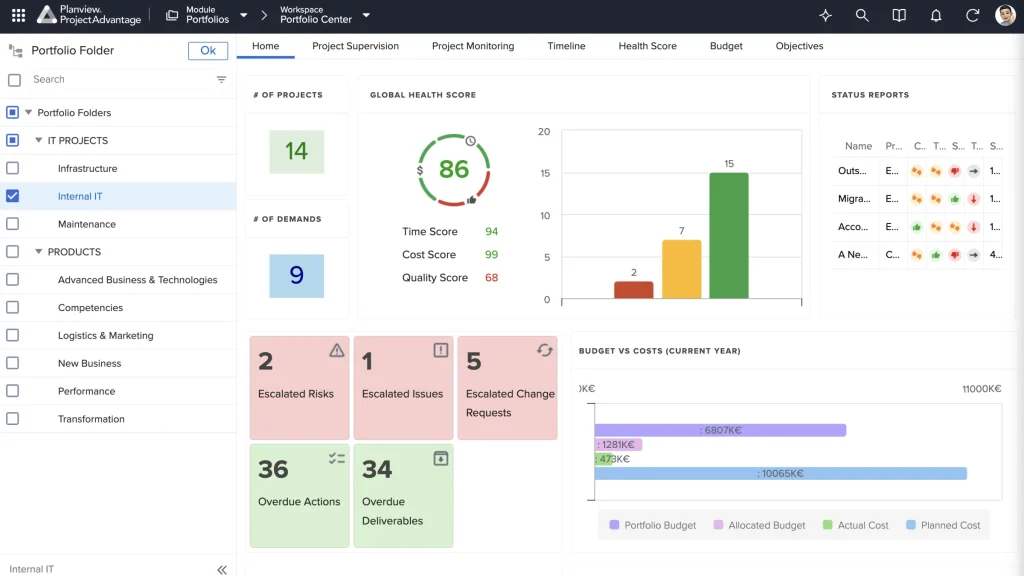Click the Overdue Actions checklist icon
The width and height of the screenshot is (1024, 576).
coord(336,458)
